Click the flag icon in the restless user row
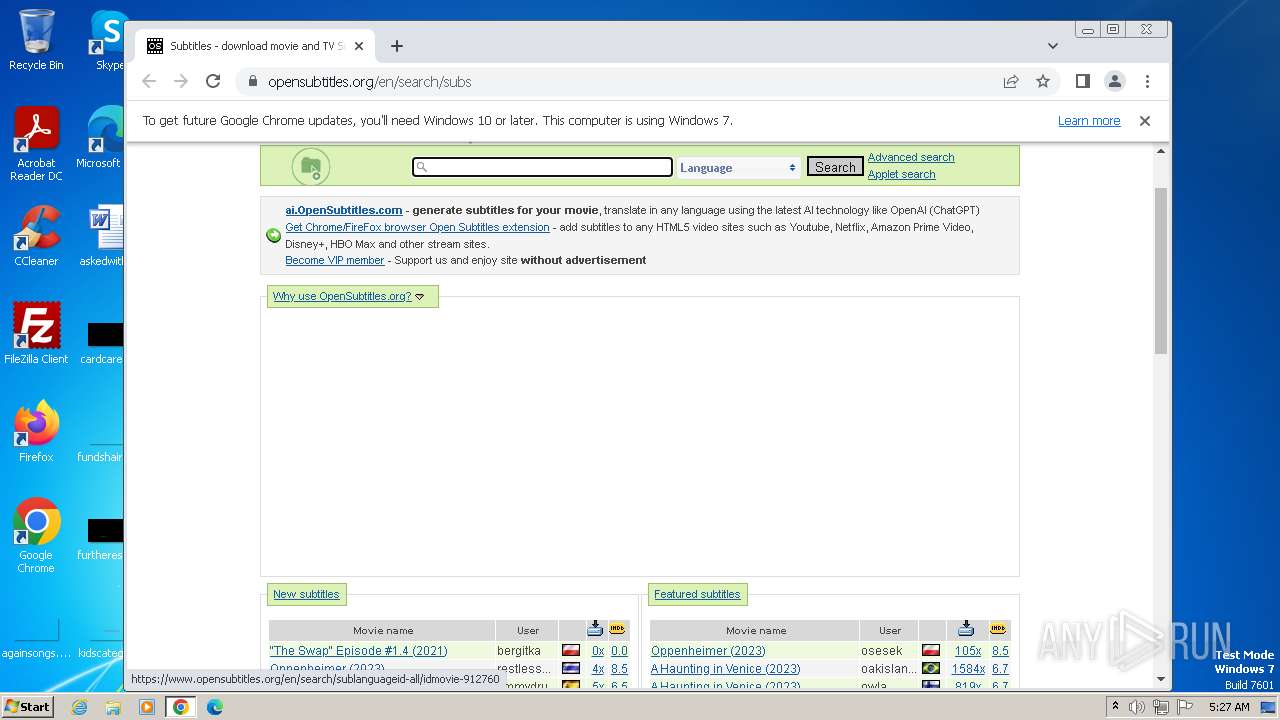 571,669
